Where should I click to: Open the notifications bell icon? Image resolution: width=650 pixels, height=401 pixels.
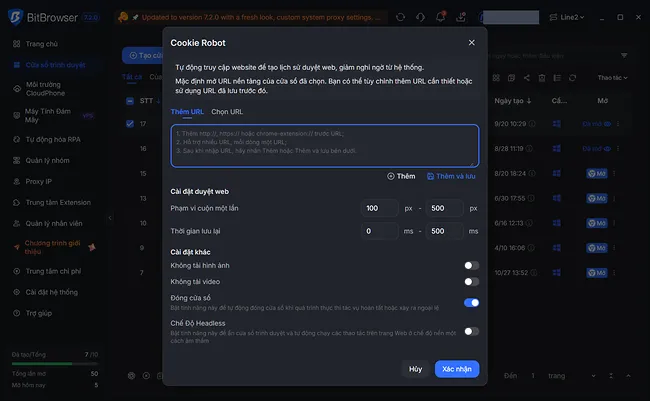point(440,17)
